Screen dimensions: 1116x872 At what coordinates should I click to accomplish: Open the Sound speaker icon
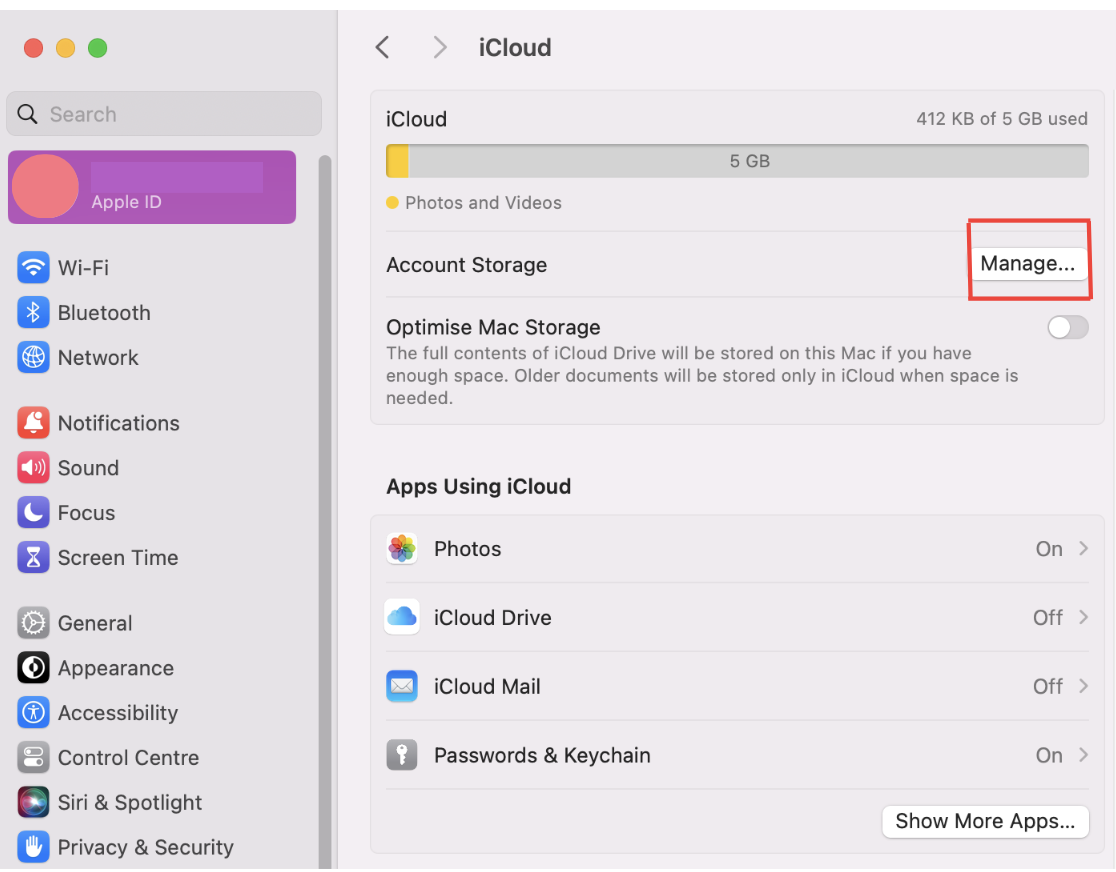tap(33, 468)
